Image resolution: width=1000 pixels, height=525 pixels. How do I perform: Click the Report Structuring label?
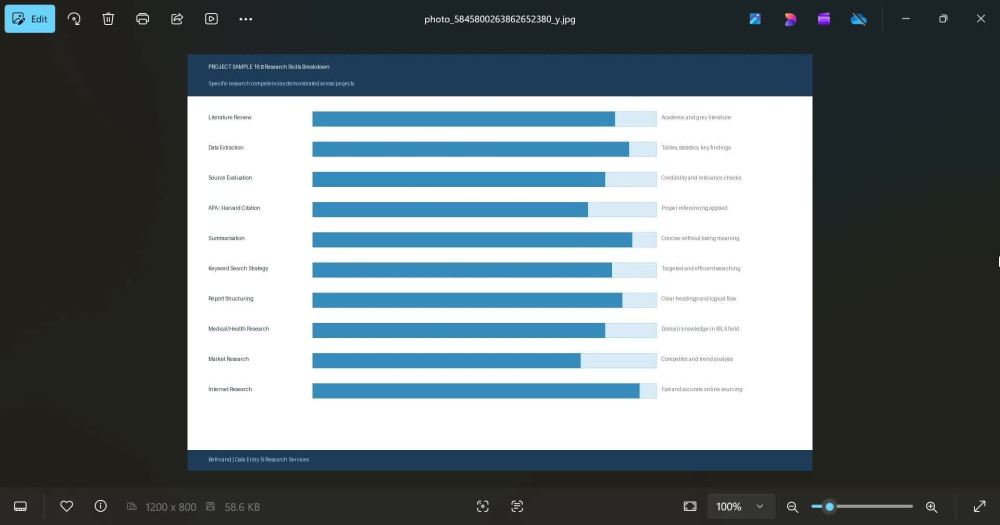click(231, 299)
